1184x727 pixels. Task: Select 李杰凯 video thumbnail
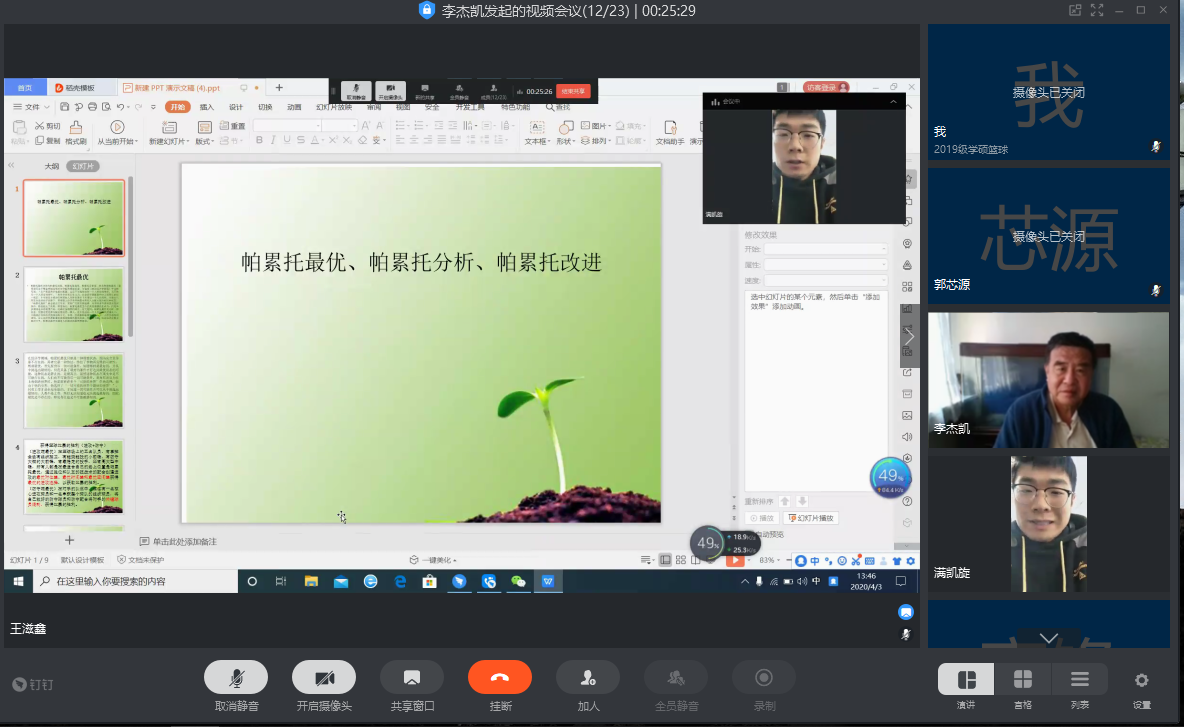[1048, 380]
